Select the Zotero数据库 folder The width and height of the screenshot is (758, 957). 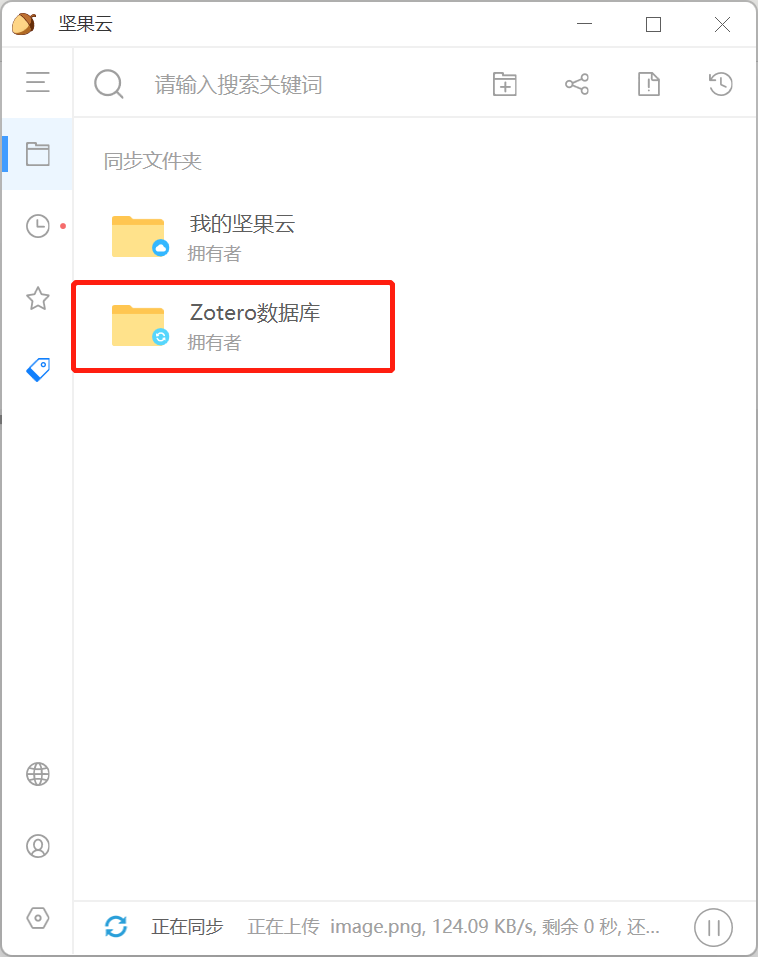pyautogui.click(x=233, y=327)
